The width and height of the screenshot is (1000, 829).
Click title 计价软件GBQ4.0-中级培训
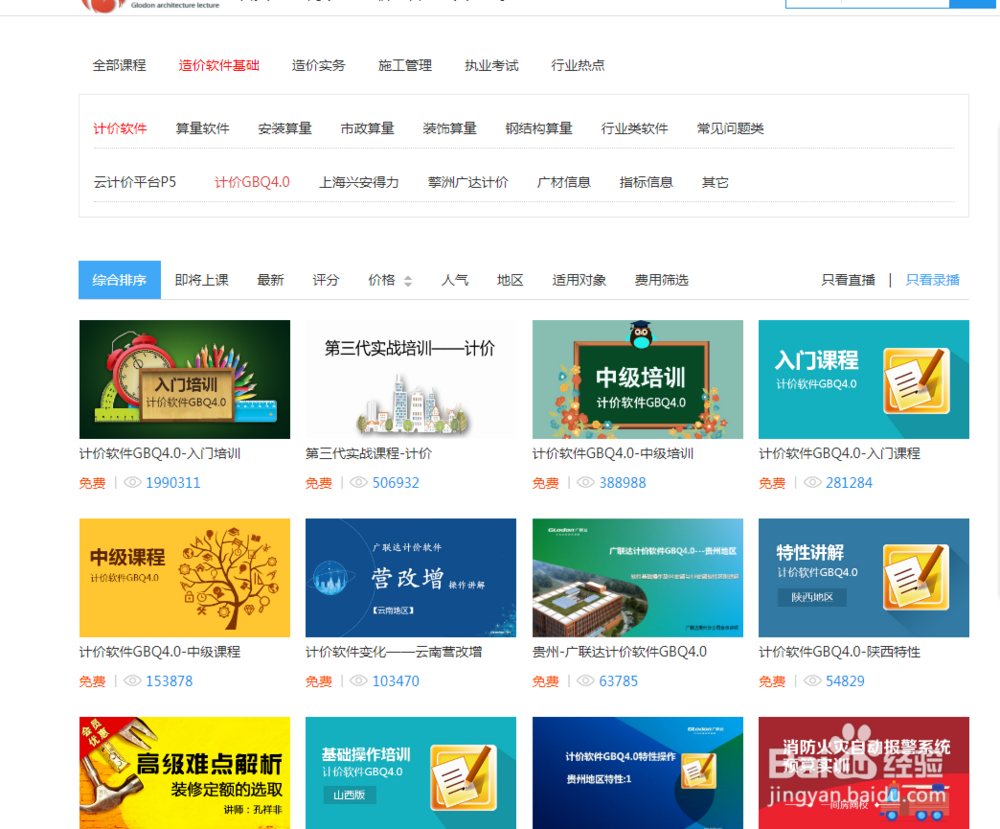coord(613,453)
